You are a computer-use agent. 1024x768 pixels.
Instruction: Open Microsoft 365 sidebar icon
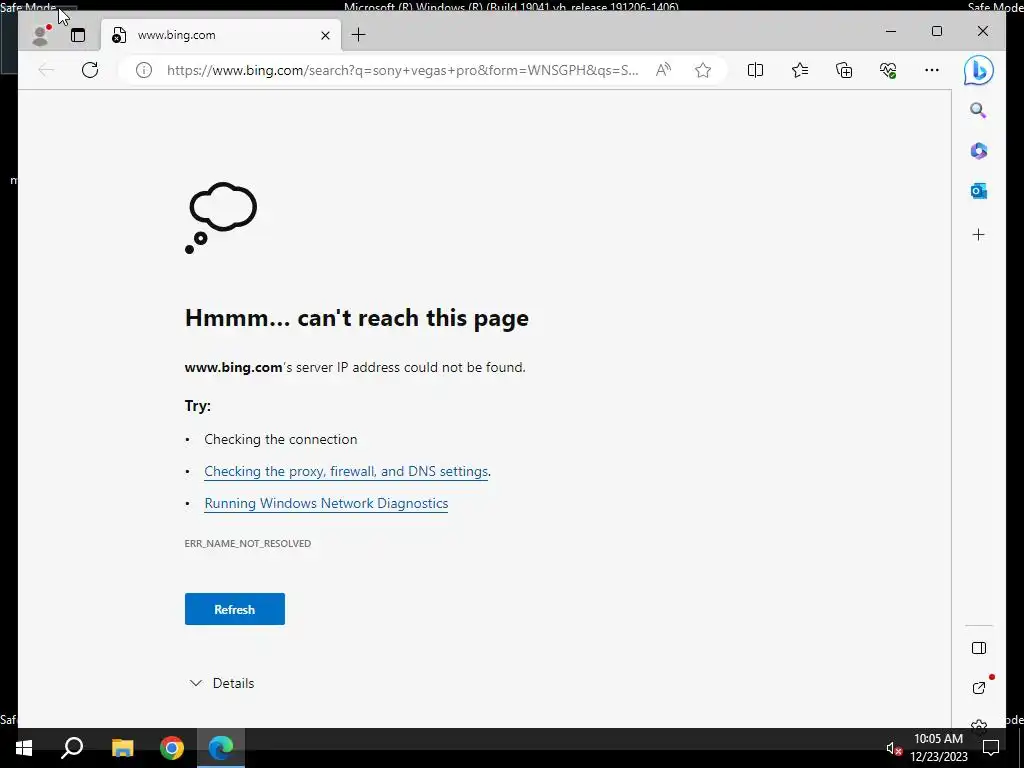(x=978, y=151)
